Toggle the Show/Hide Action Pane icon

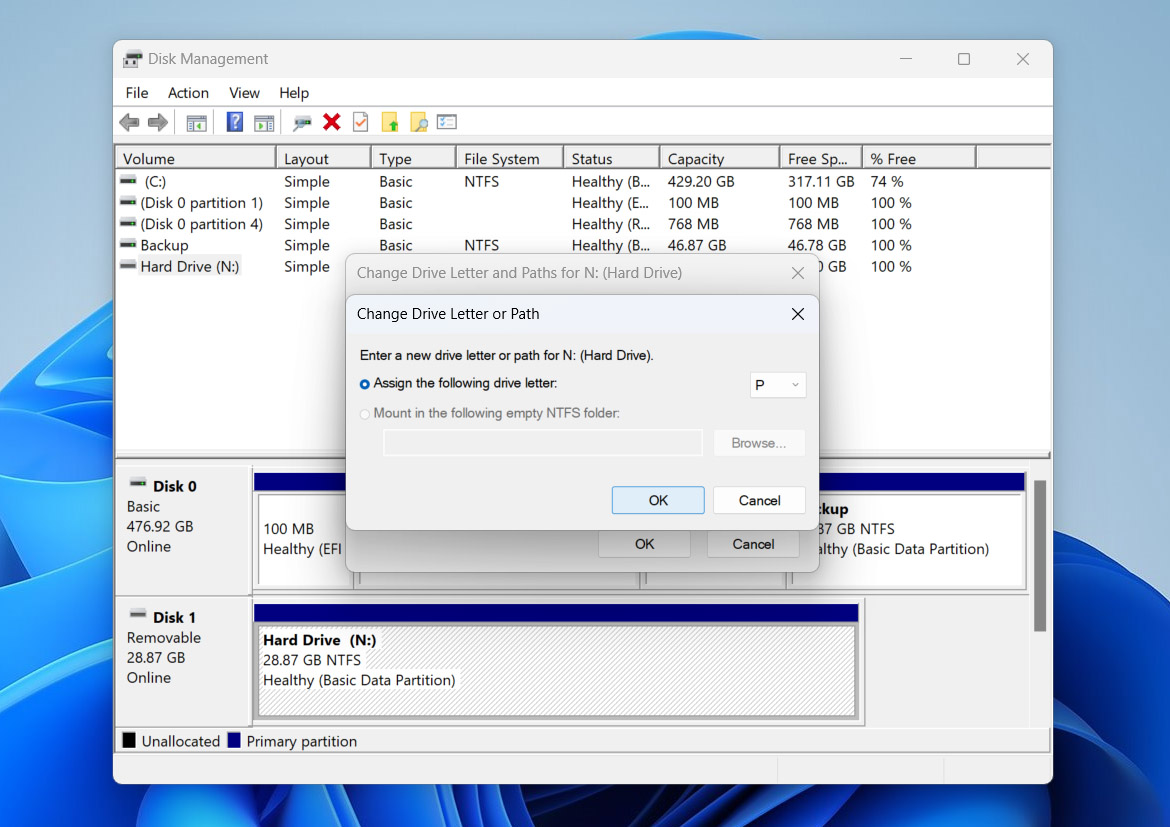point(264,123)
